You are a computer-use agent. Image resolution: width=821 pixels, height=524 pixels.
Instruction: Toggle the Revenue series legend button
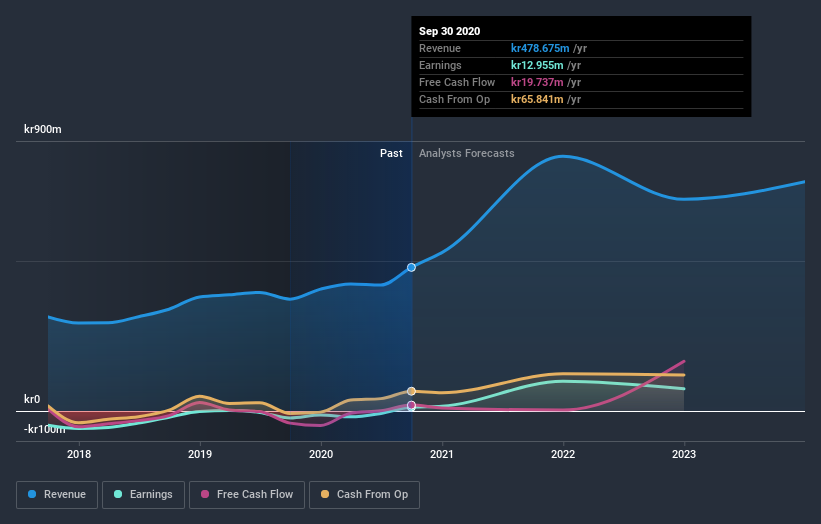pyautogui.click(x=57, y=495)
